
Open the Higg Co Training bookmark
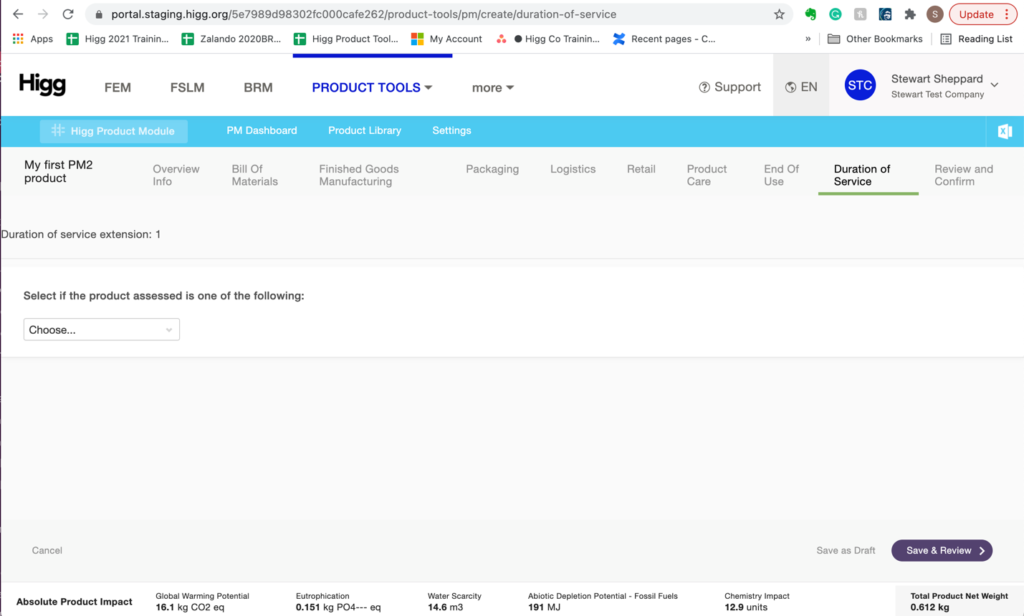click(548, 39)
